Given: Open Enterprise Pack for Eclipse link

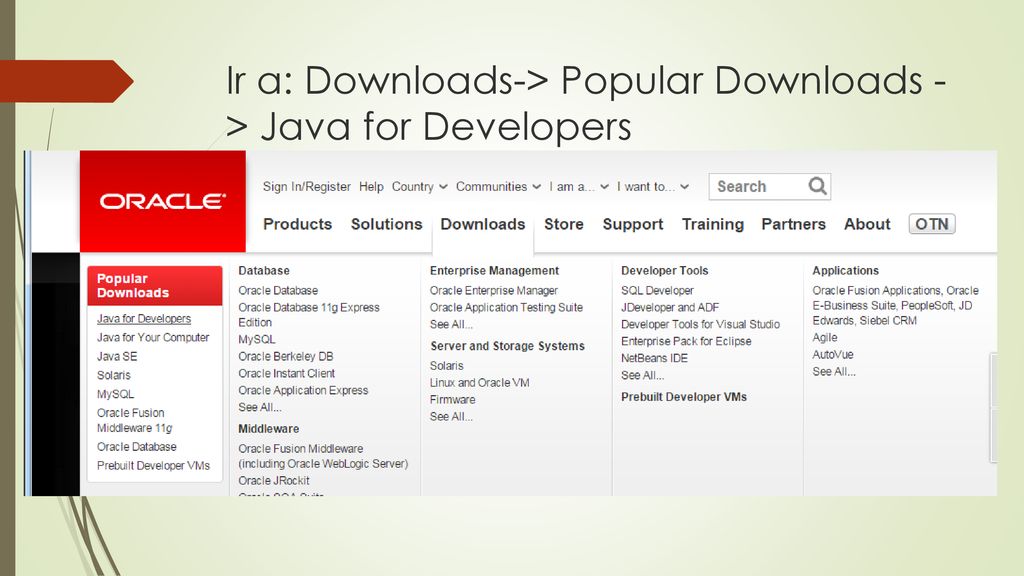Looking at the screenshot, I should [x=686, y=342].
